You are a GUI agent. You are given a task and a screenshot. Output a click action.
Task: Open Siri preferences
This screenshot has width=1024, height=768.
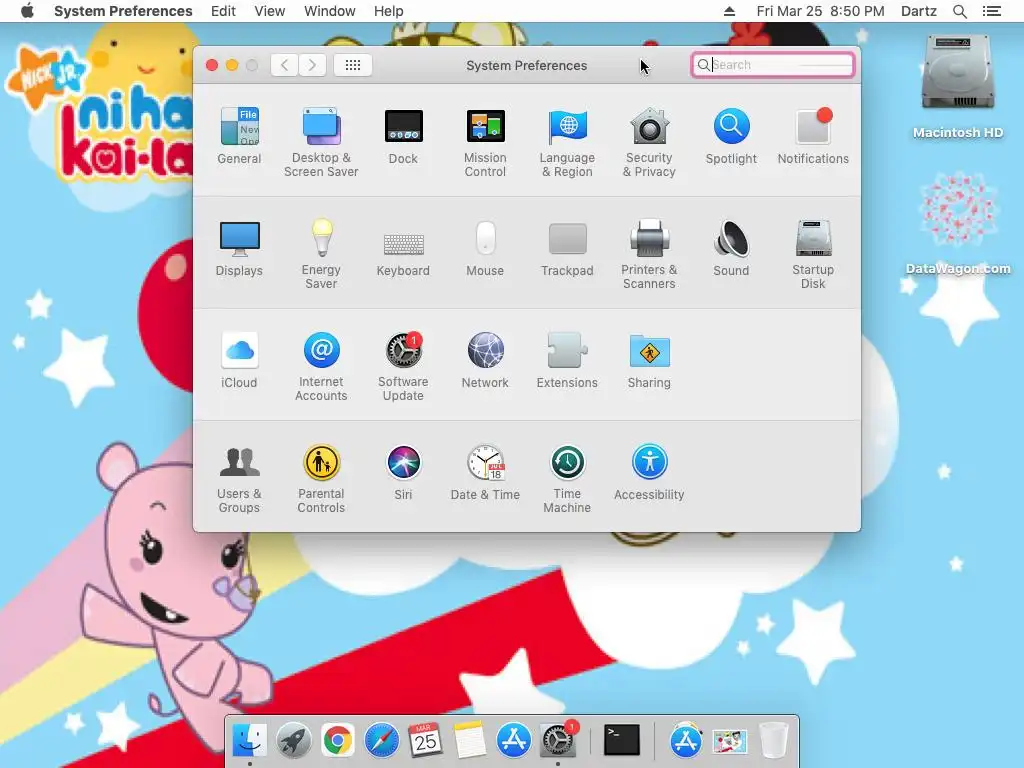coord(403,472)
